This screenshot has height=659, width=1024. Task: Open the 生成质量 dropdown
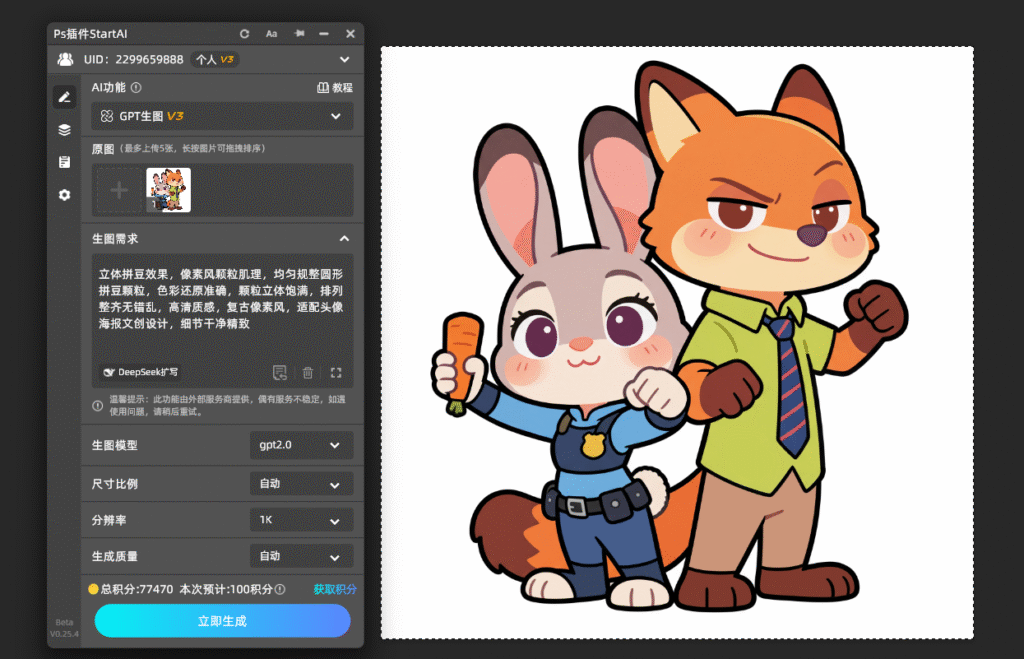[x=301, y=556]
